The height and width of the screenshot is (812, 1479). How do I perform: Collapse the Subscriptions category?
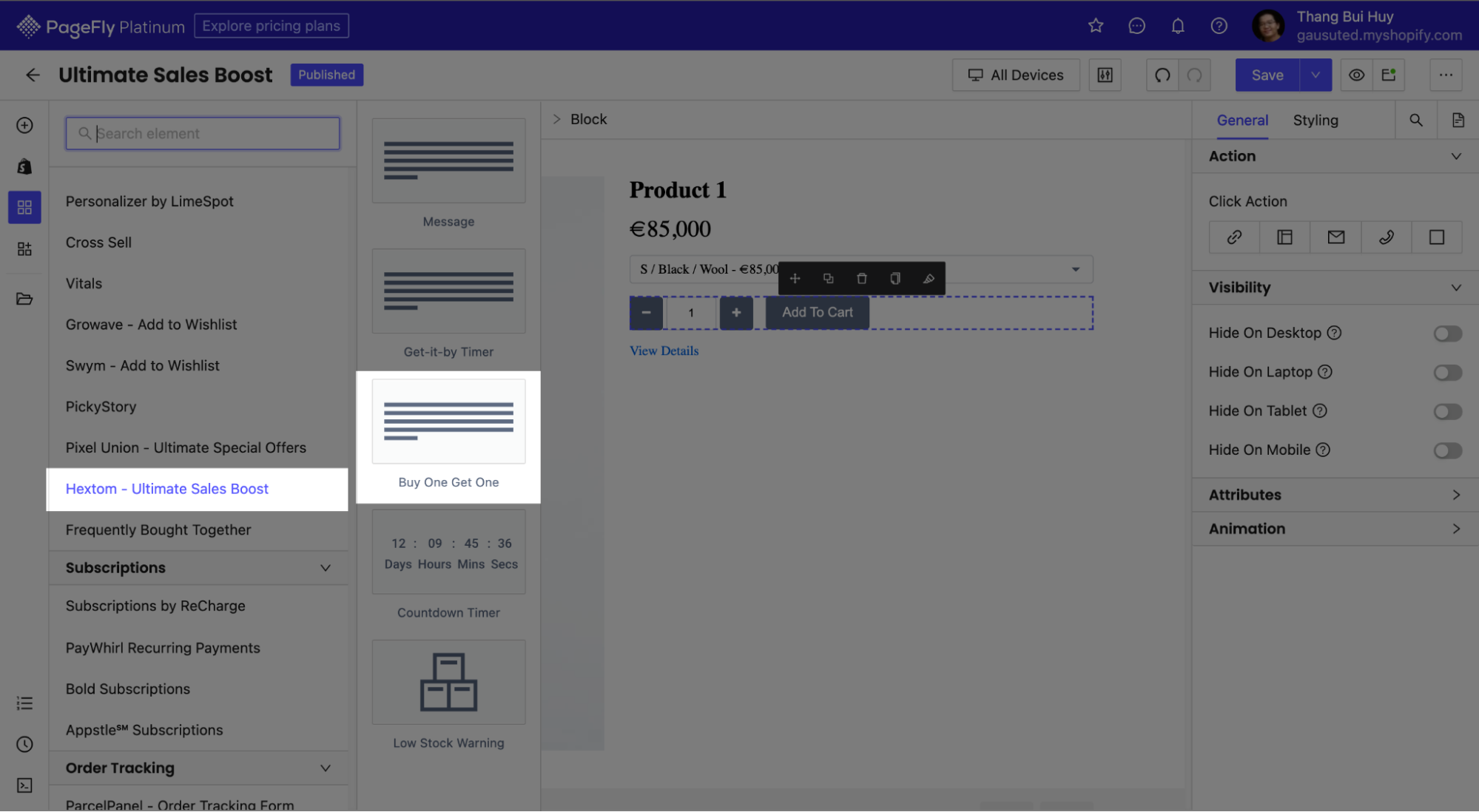pyautogui.click(x=325, y=568)
